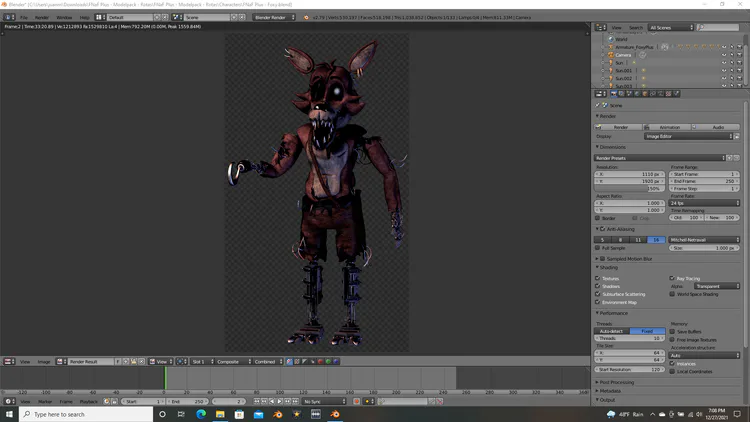Select Fixed threads mode
Image resolution: width=750 pixels, height=422 pixels.
coord(647,331)
